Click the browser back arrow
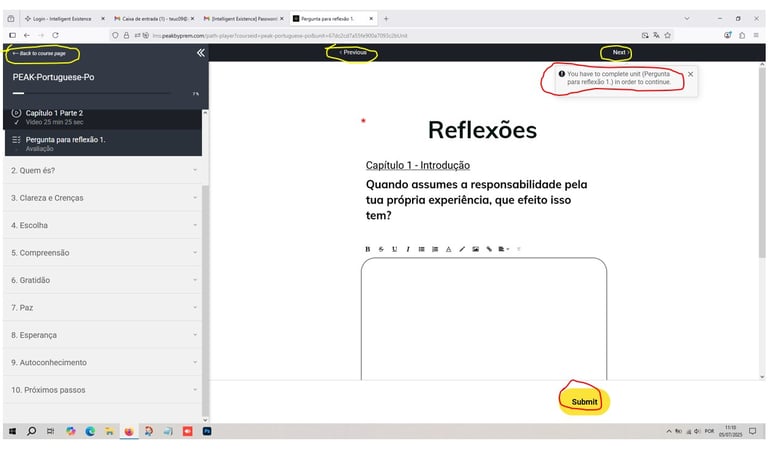768x449 pixels. (27, 35)
